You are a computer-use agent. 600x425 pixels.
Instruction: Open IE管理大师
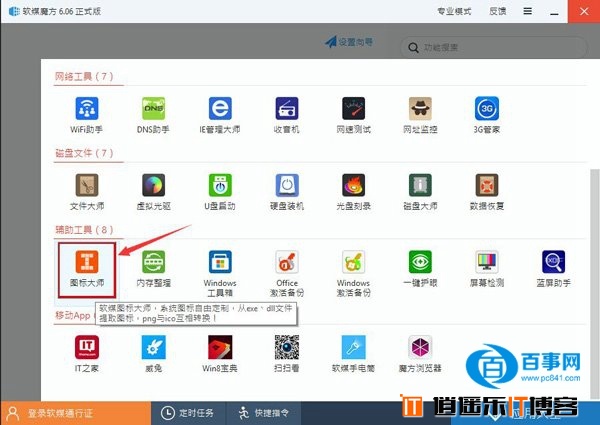coord(220,115)
